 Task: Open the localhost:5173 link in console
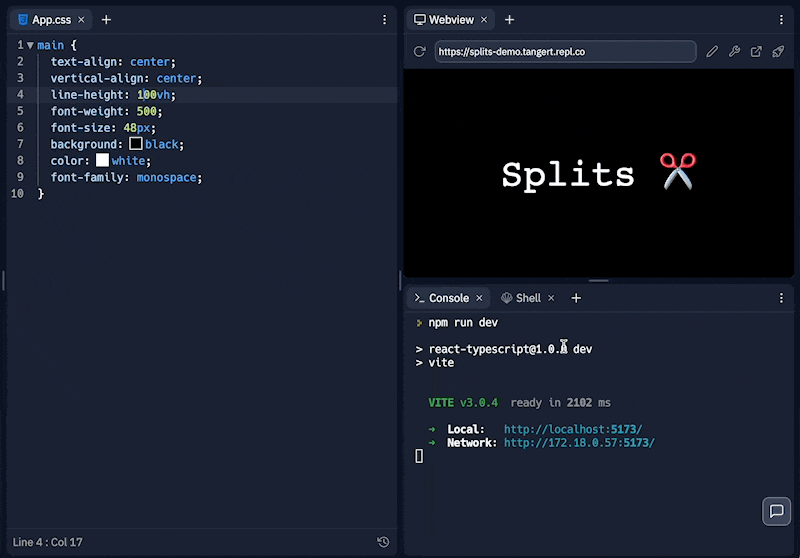tap(572, 429)
